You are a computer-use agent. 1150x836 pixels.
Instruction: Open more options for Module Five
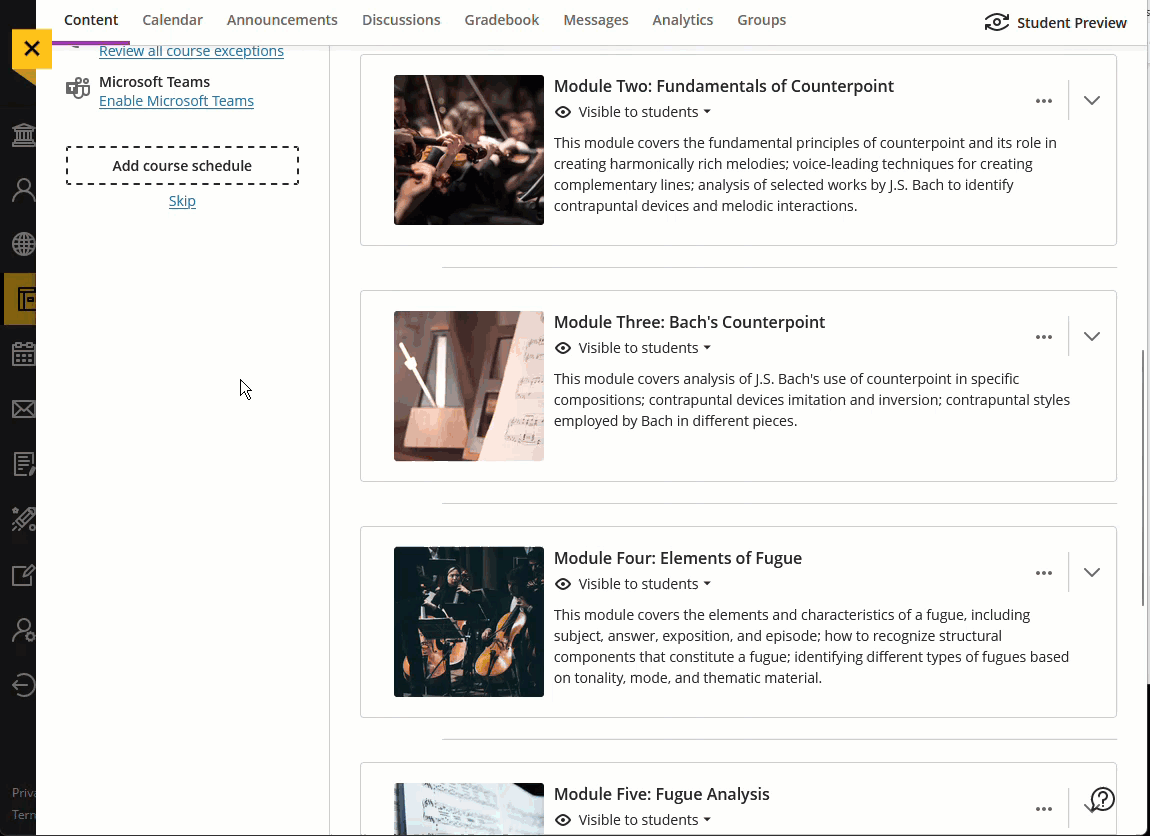[1044, 809]
